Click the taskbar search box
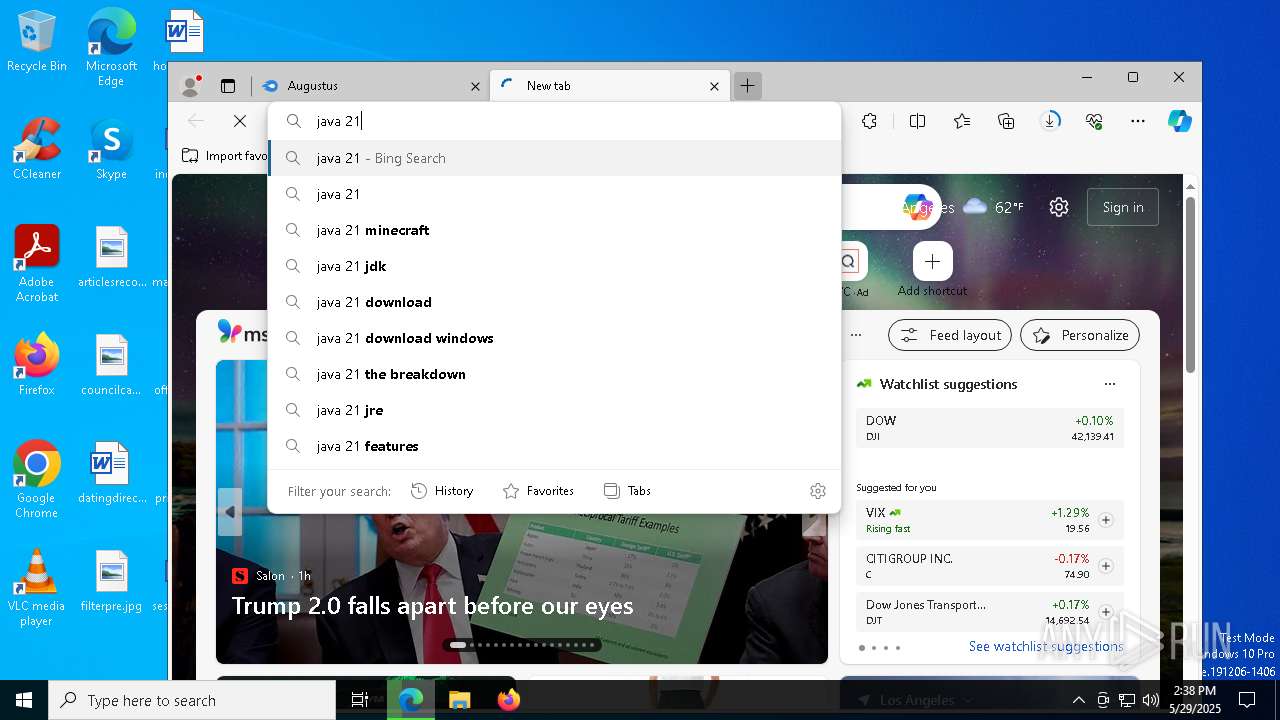 pos(192,700)
